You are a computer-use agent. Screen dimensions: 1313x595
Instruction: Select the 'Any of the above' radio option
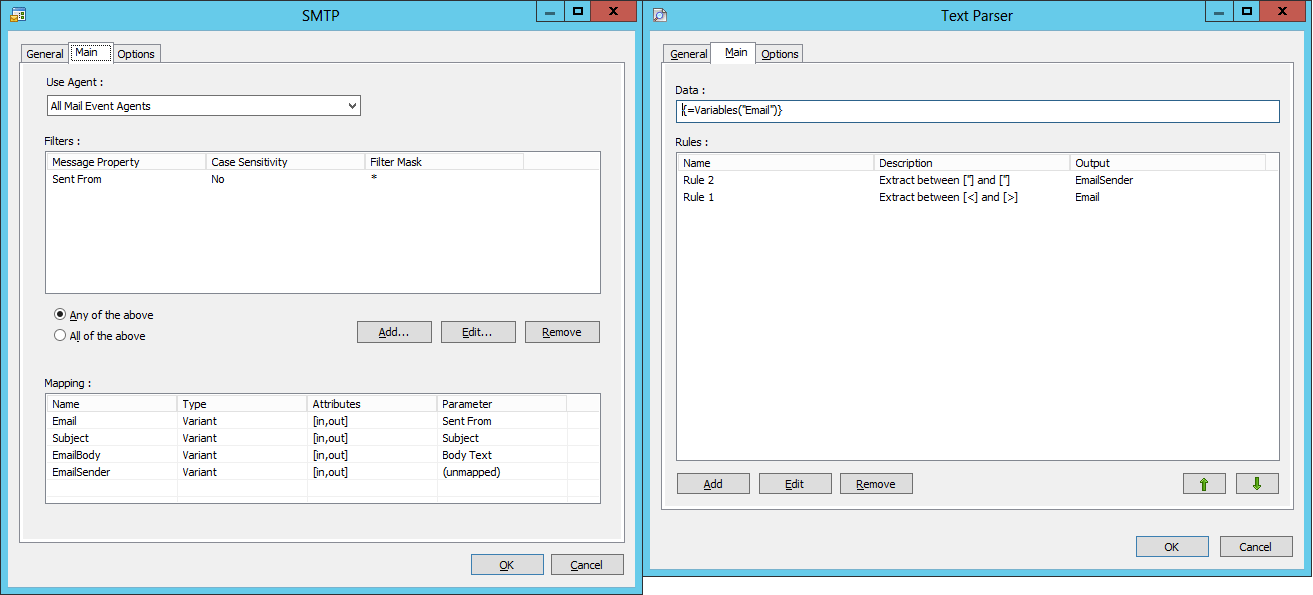pos(60,315)
